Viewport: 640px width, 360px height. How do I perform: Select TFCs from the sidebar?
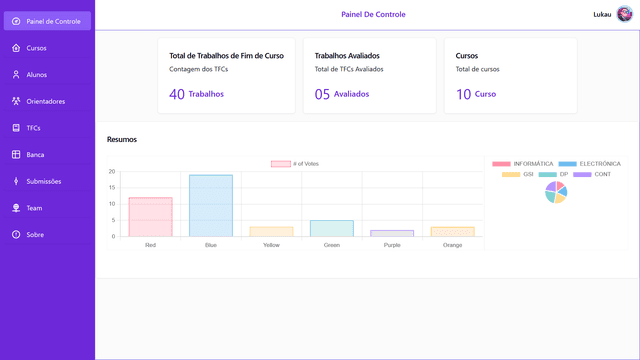coord(47,128)
